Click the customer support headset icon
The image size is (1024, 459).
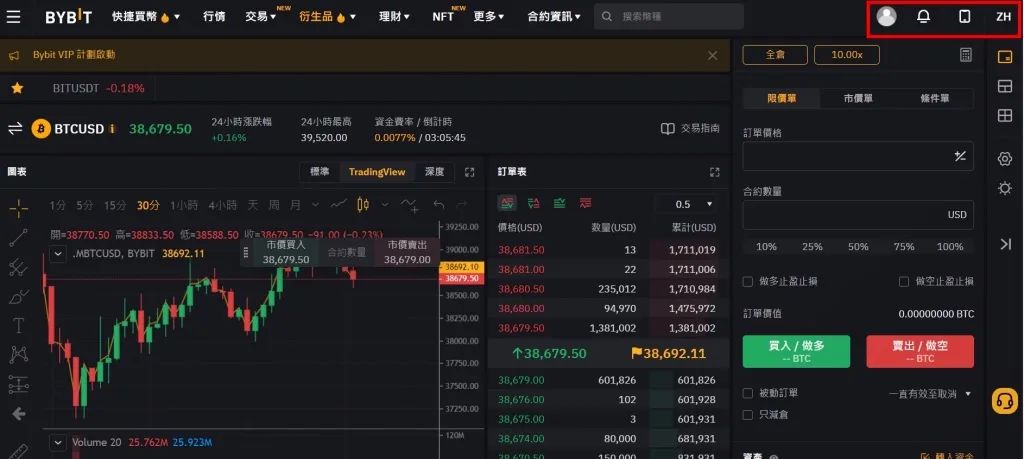(1005, 401)
